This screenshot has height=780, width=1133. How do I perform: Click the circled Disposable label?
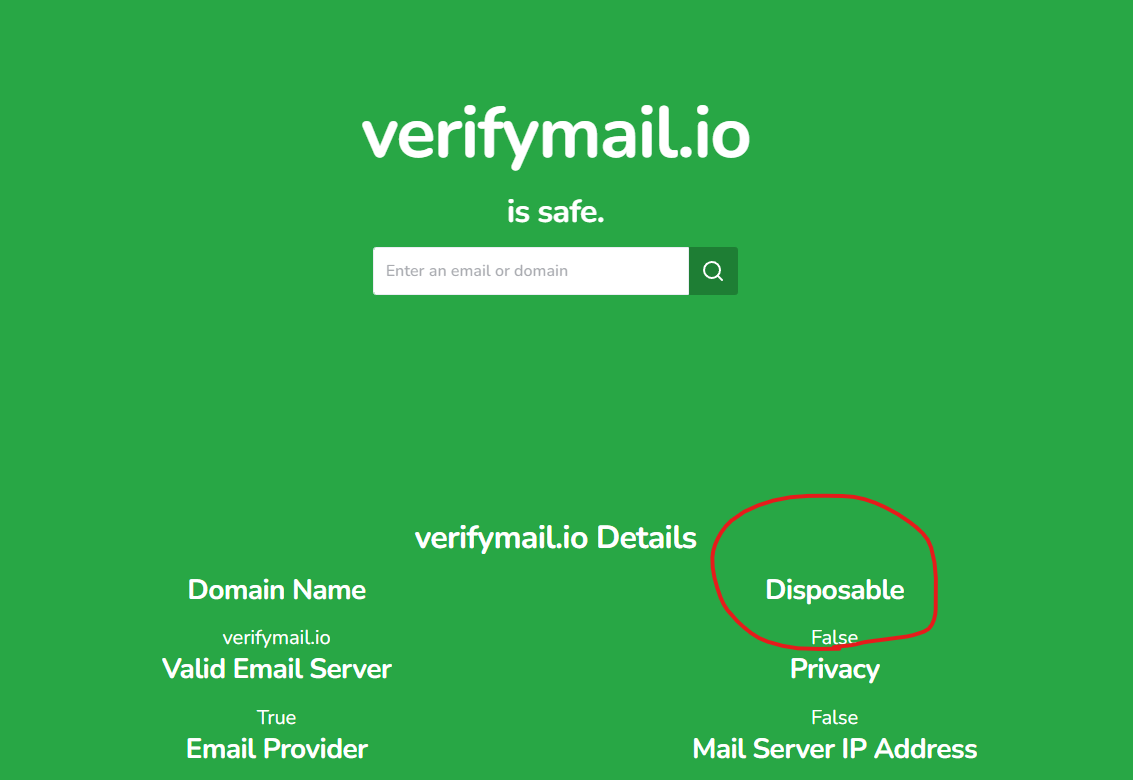point(835,590)
